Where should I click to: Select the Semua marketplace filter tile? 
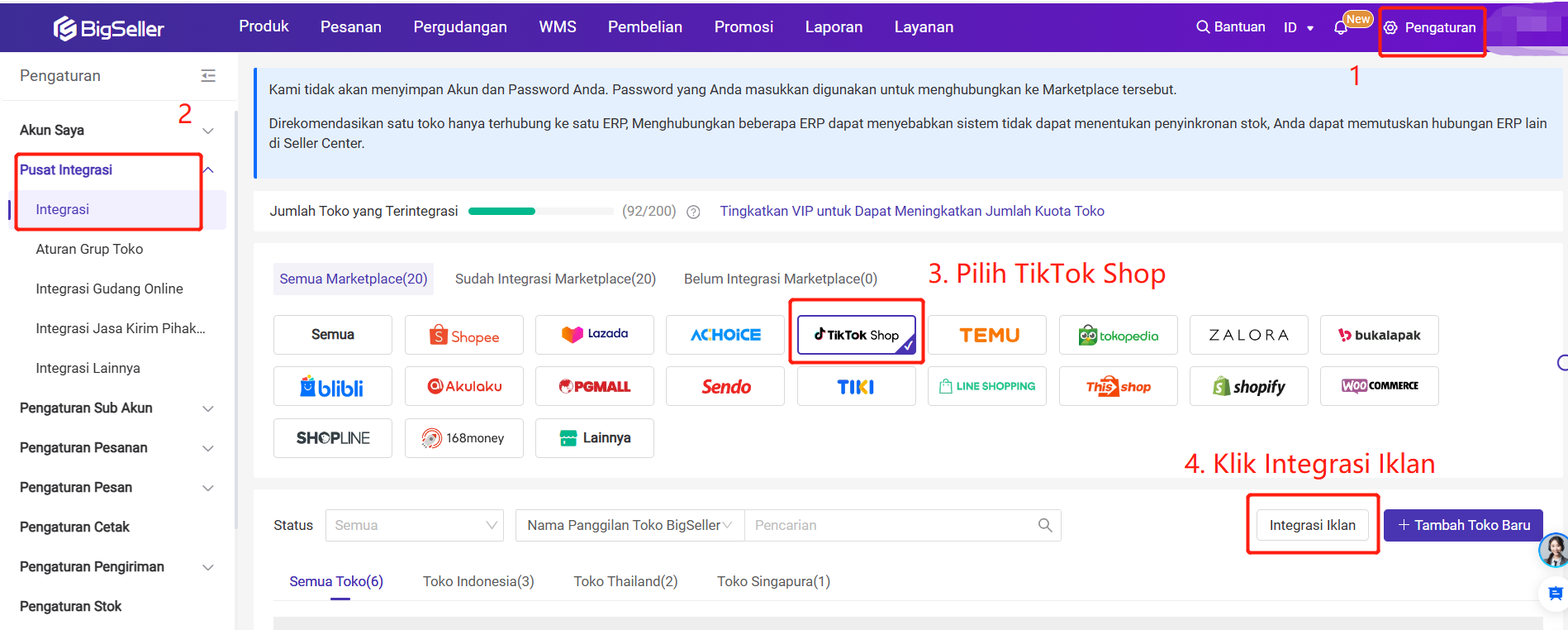point(333,335)
